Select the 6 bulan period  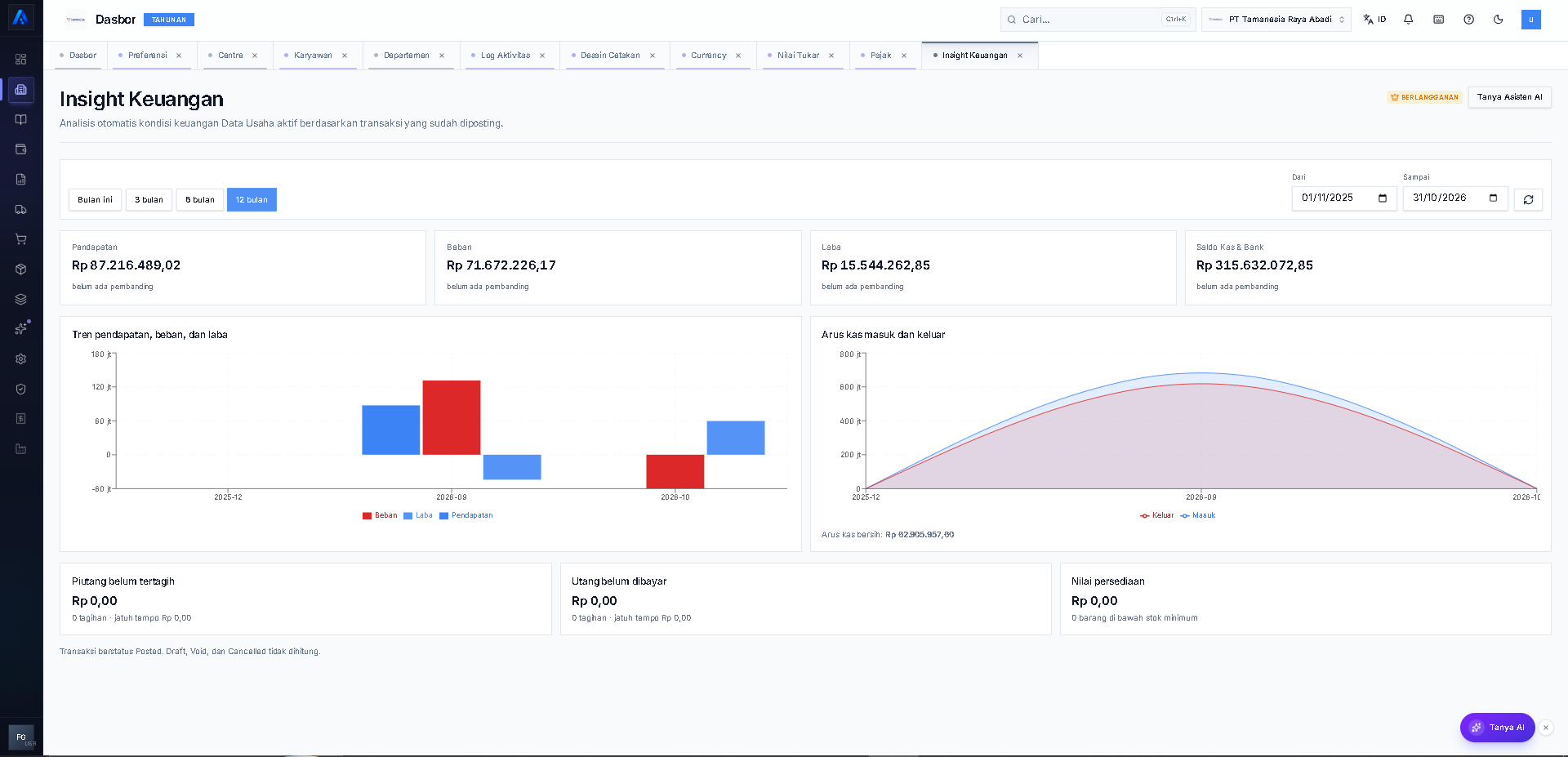200,200
